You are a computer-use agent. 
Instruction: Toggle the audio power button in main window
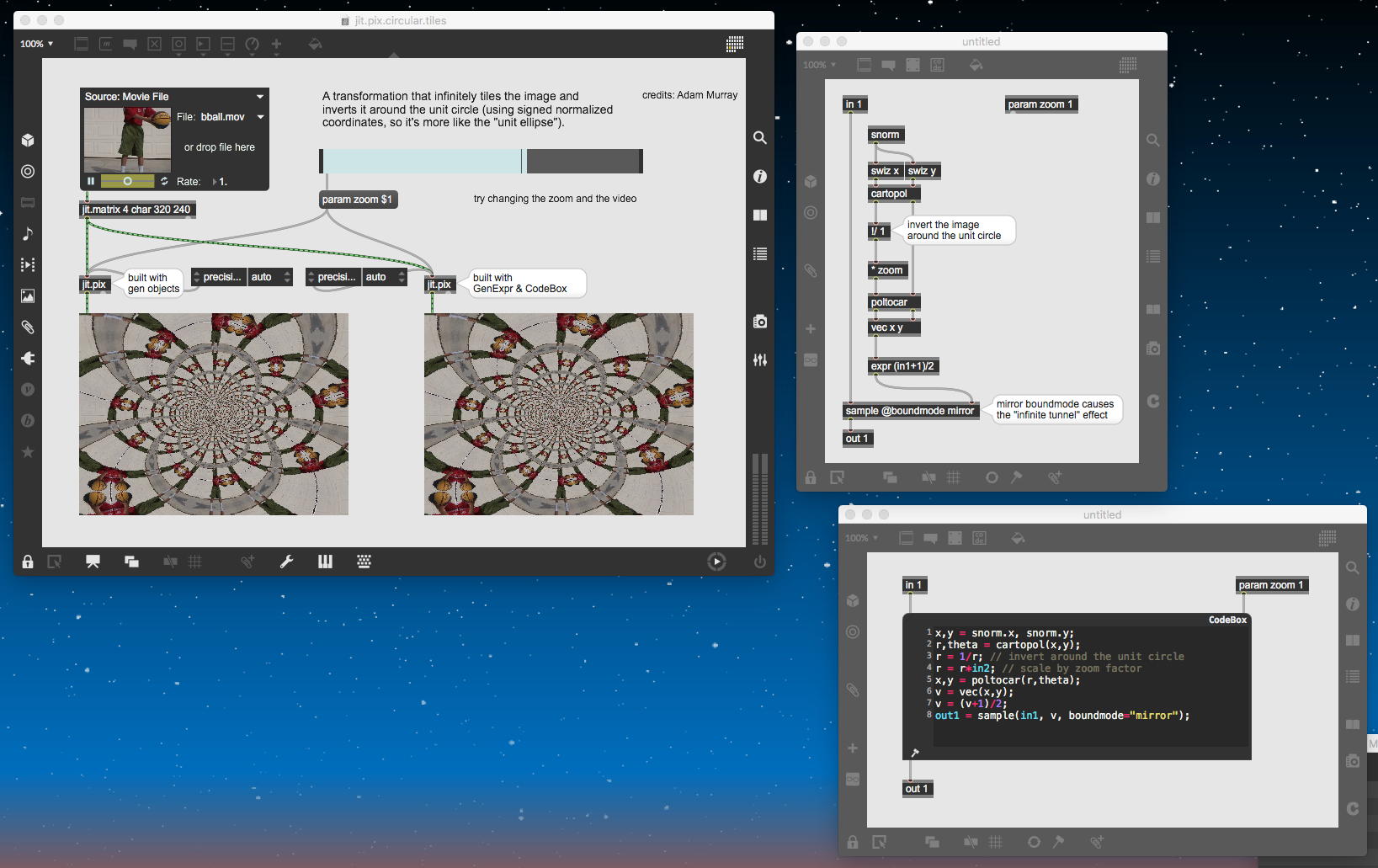pos(759,562)
